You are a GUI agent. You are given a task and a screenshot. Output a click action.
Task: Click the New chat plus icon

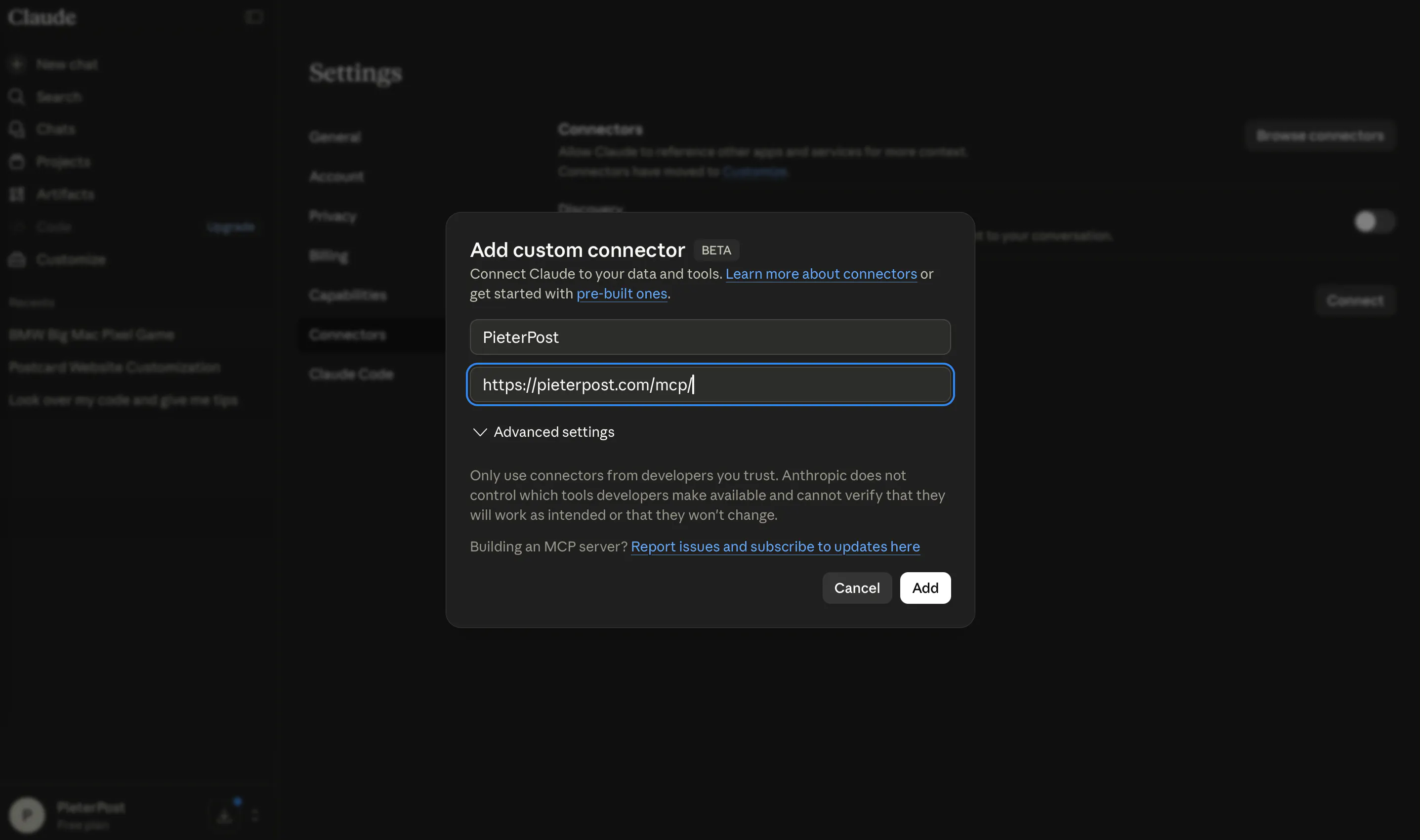point(17,64)
